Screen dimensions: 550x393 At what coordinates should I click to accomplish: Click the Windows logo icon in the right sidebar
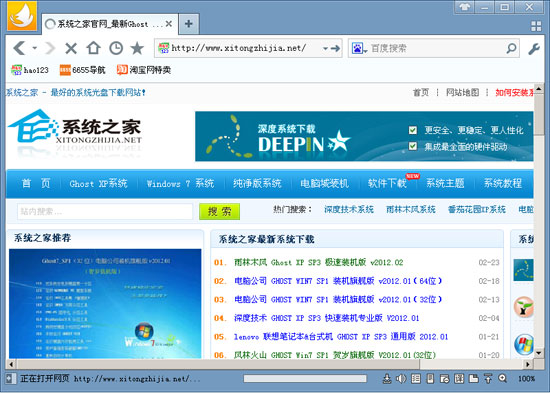coord(524,344)
